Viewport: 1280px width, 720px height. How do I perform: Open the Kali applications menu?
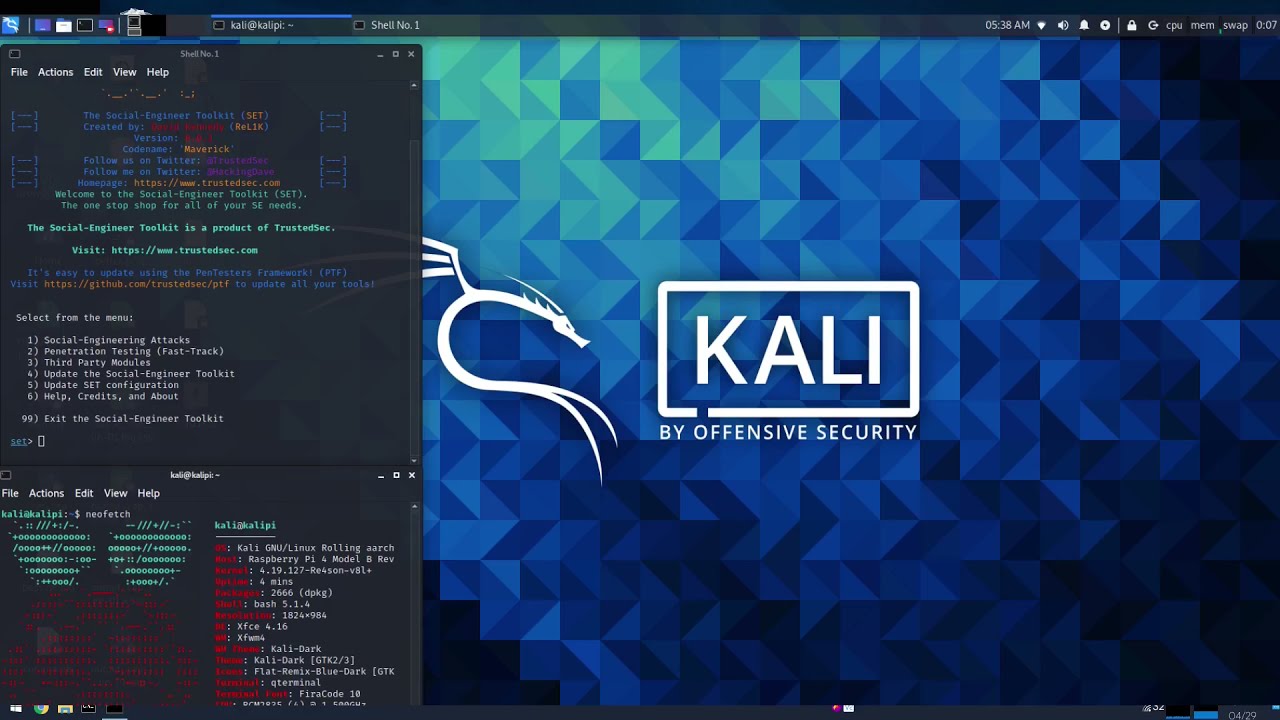[10, 25]
